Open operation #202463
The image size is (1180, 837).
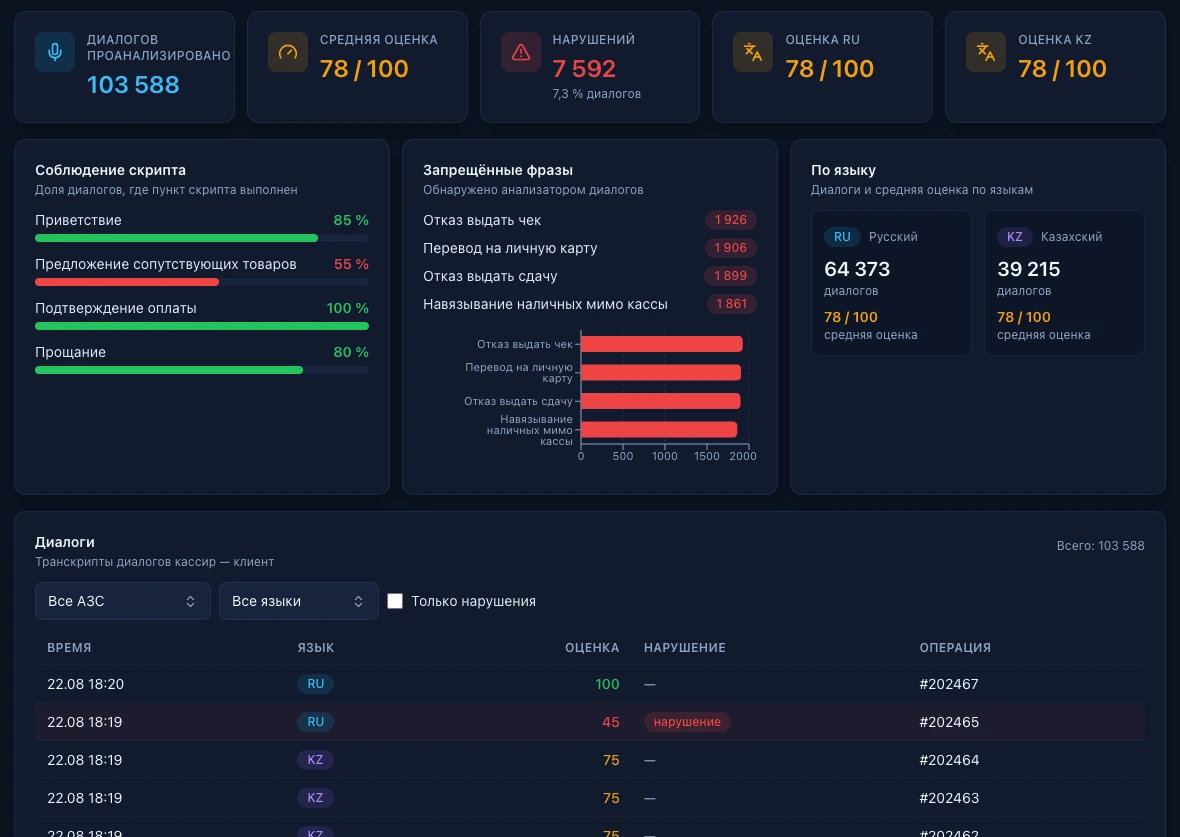[x=949, y=798]
